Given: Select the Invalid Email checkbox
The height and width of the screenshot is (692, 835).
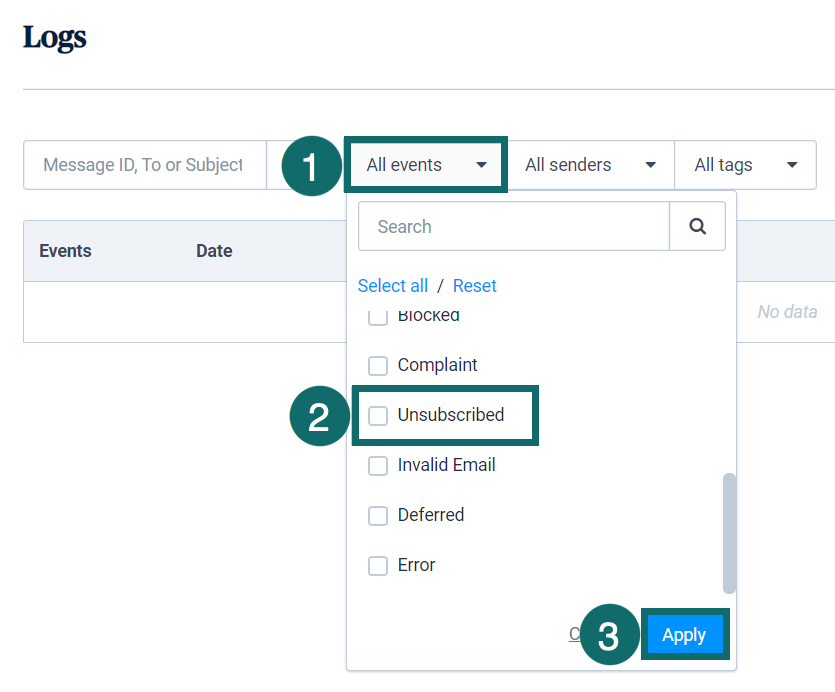Looking at the screenshot, I should pos(378,465).
